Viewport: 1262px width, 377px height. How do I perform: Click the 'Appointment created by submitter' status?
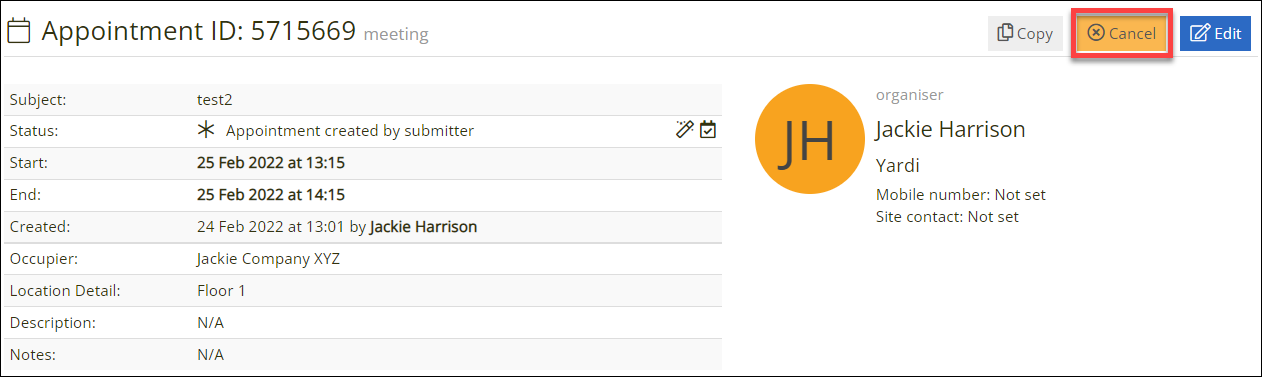(350, 130)
